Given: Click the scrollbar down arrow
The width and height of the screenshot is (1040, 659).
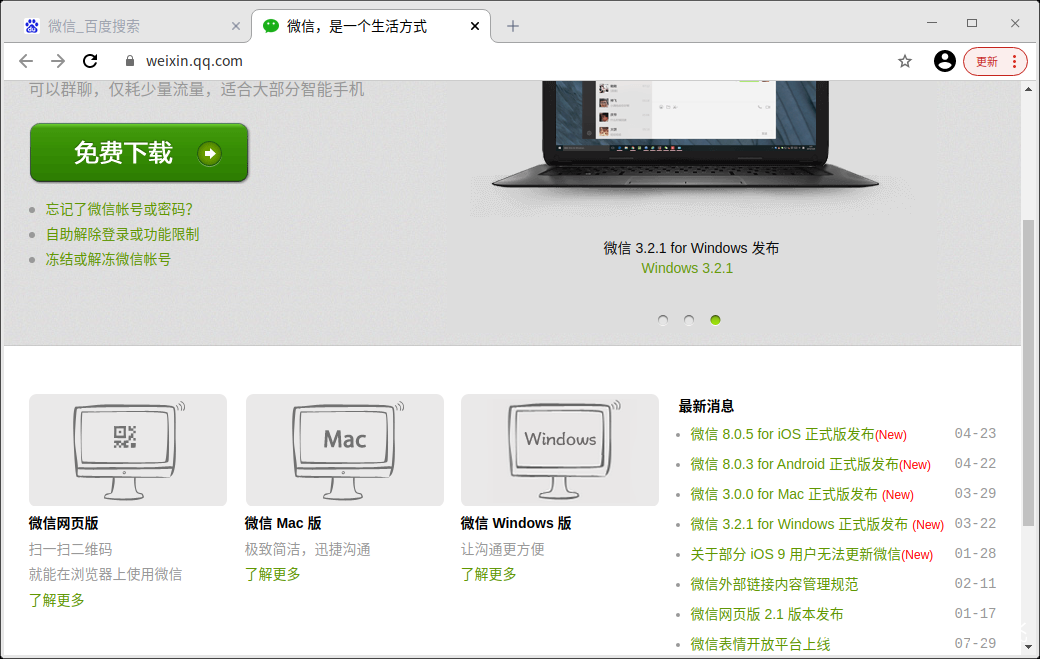Looking at the screenshot, I should (1028, 647).
